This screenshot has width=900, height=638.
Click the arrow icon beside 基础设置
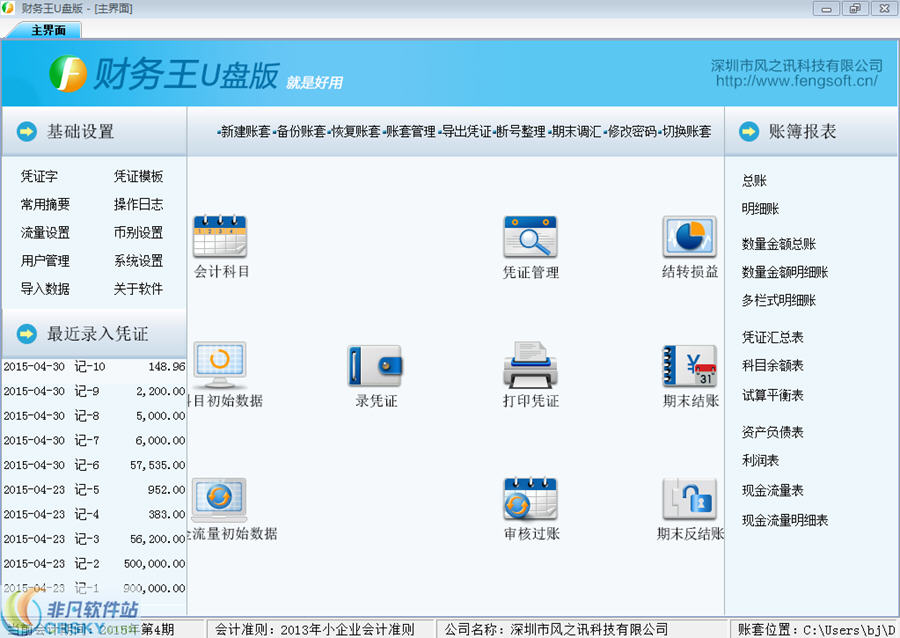tap(26, 131)
